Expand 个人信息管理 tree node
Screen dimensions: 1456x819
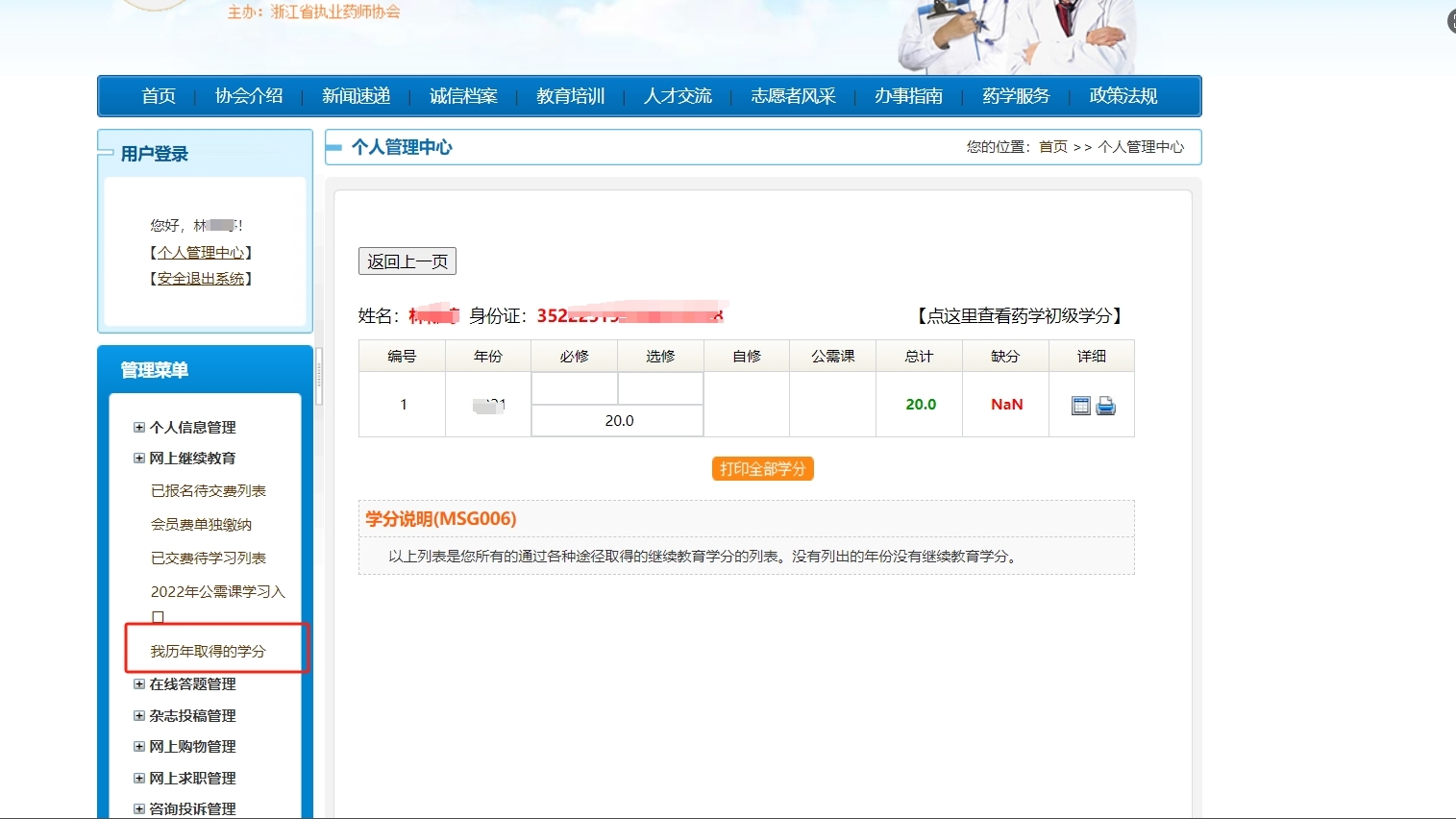pos(139,427)
